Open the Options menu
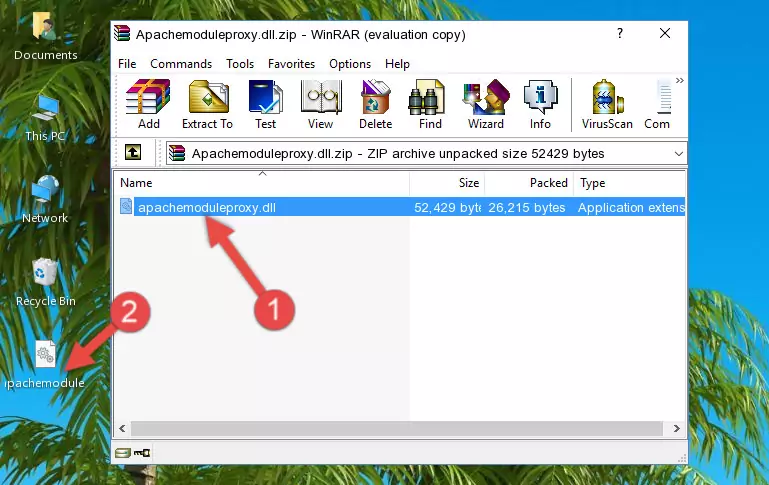Viewport: 769px width, 485px height. click(x=350, y=64)
